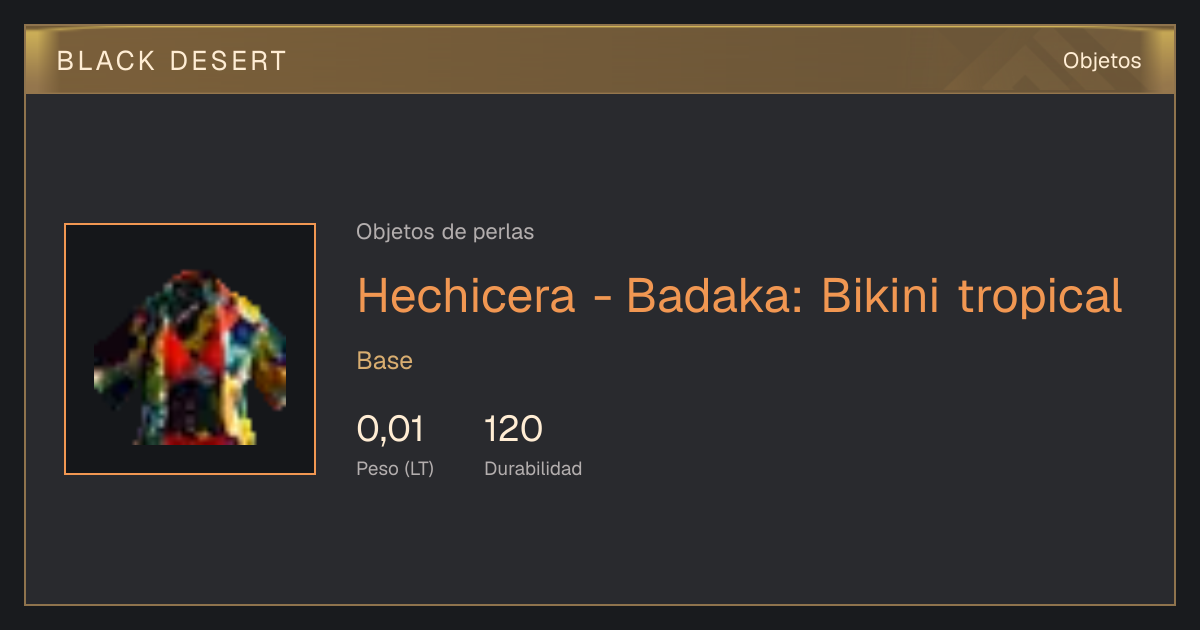Click the 0,01 weight value
Screen dimensions: 1200x630
tap(390, 429)
